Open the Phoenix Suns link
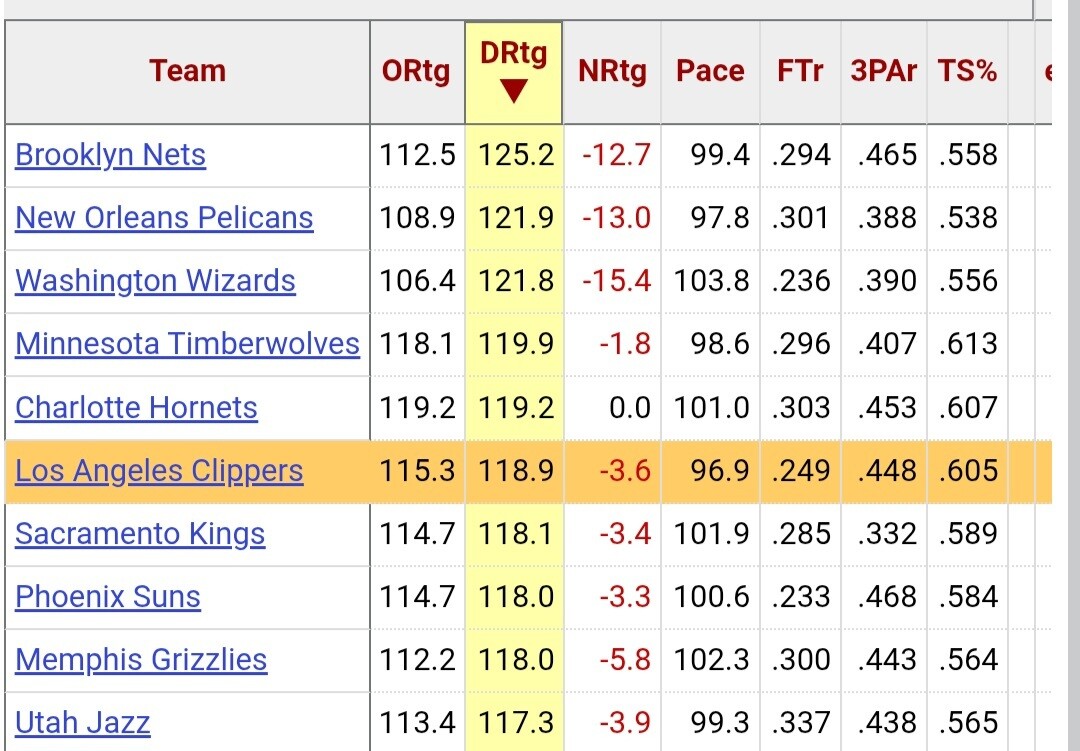 (x=108, y=597)
